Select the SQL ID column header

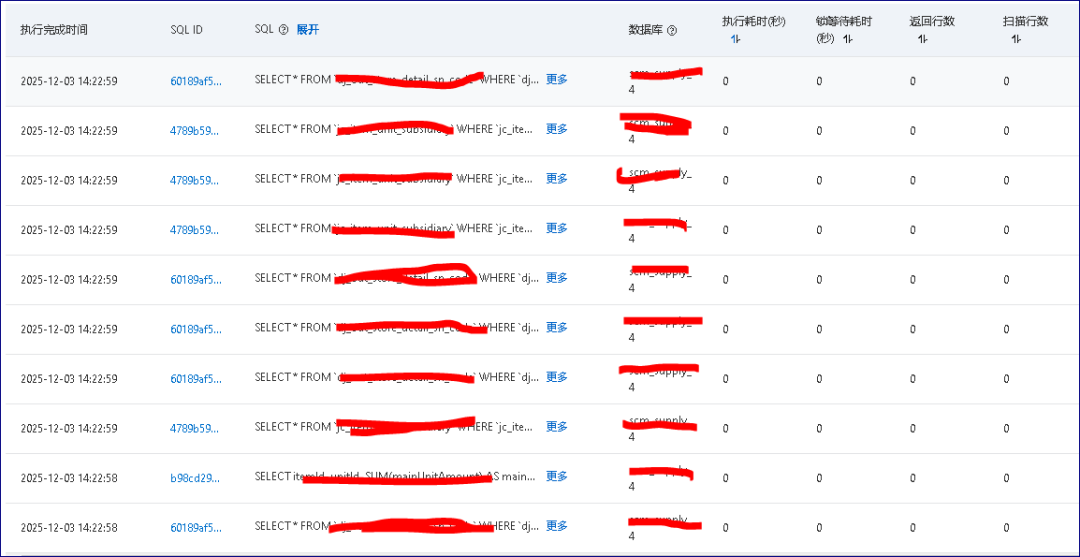tap(187, 30)
